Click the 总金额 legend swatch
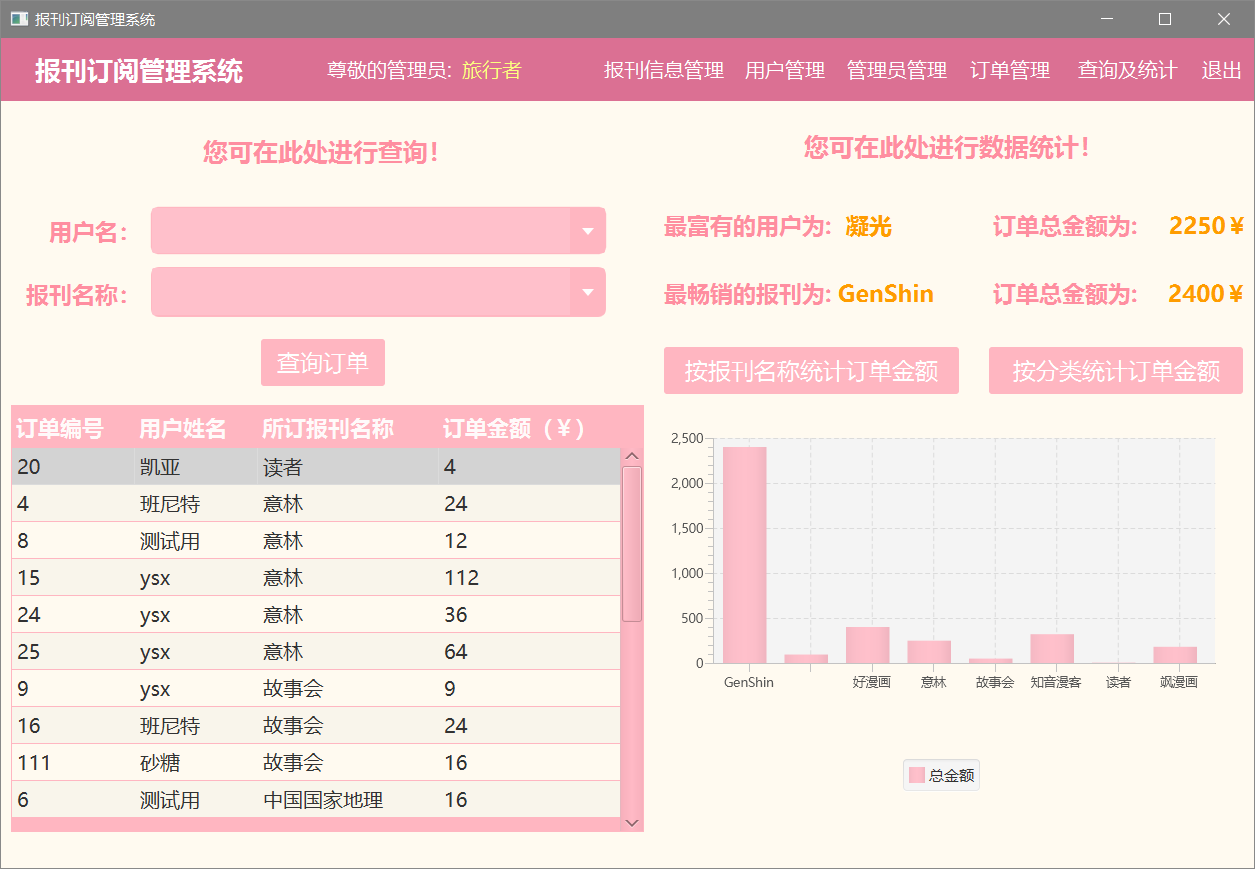 918,775
